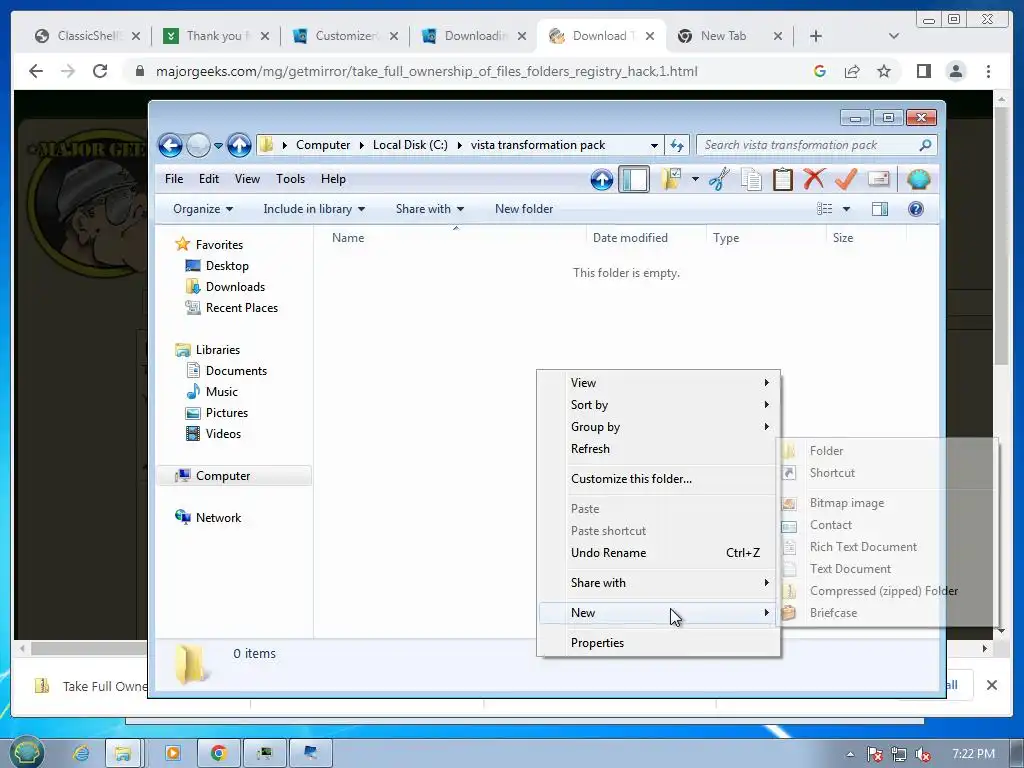Click the Change your view icon
The image size is (1024, 768).
point(825,209)
